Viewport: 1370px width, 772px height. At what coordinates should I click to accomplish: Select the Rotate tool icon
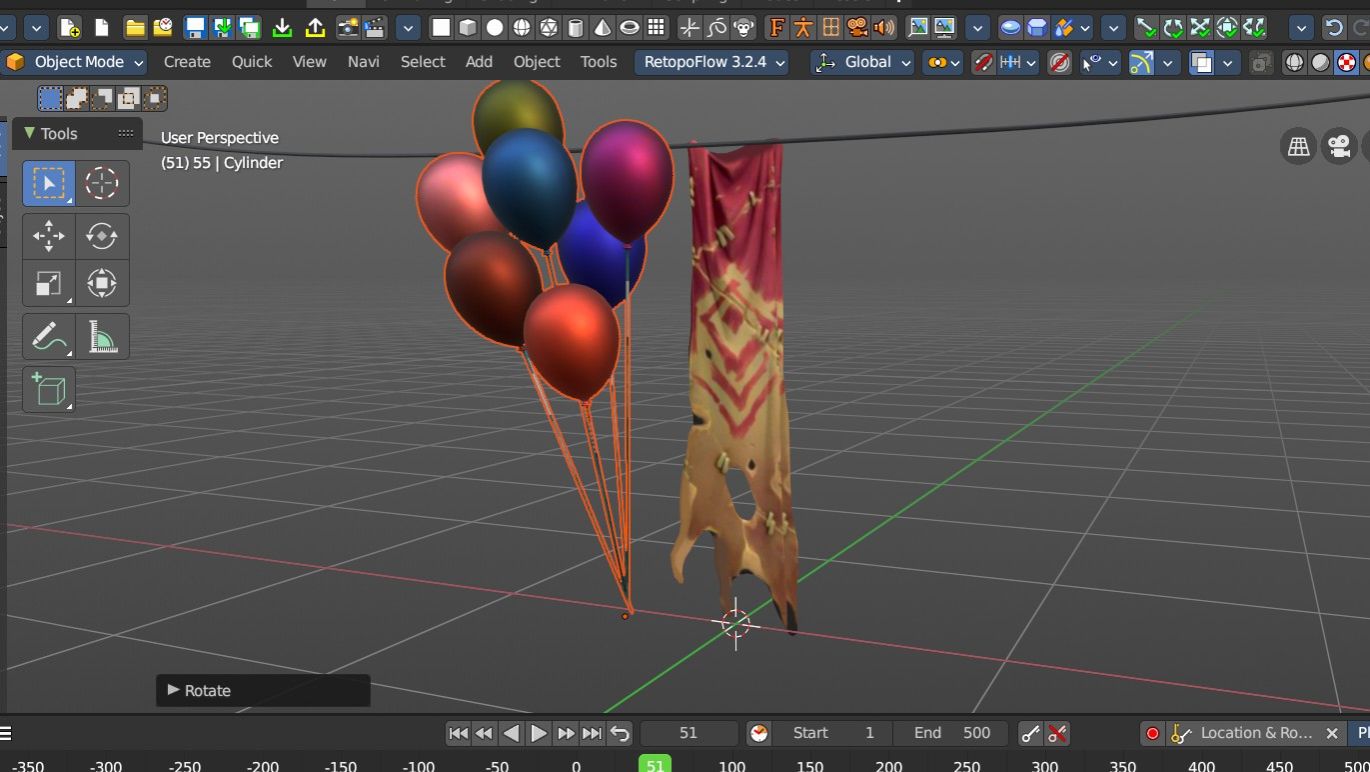click(x=101, y=236)
